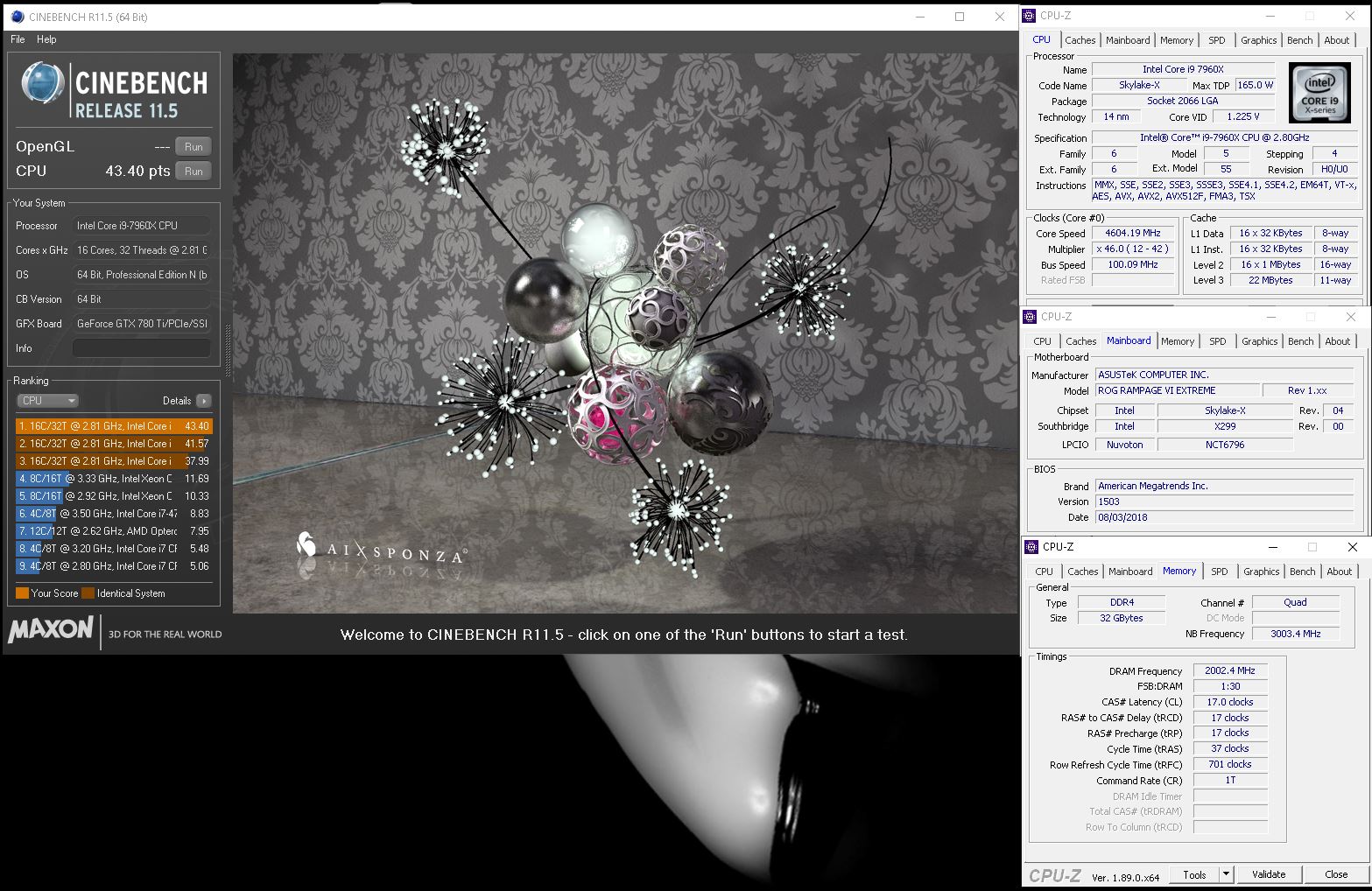Switch to CPU tab in middle CPU-Z
Screen dimensions: 1372x891
1043,341
